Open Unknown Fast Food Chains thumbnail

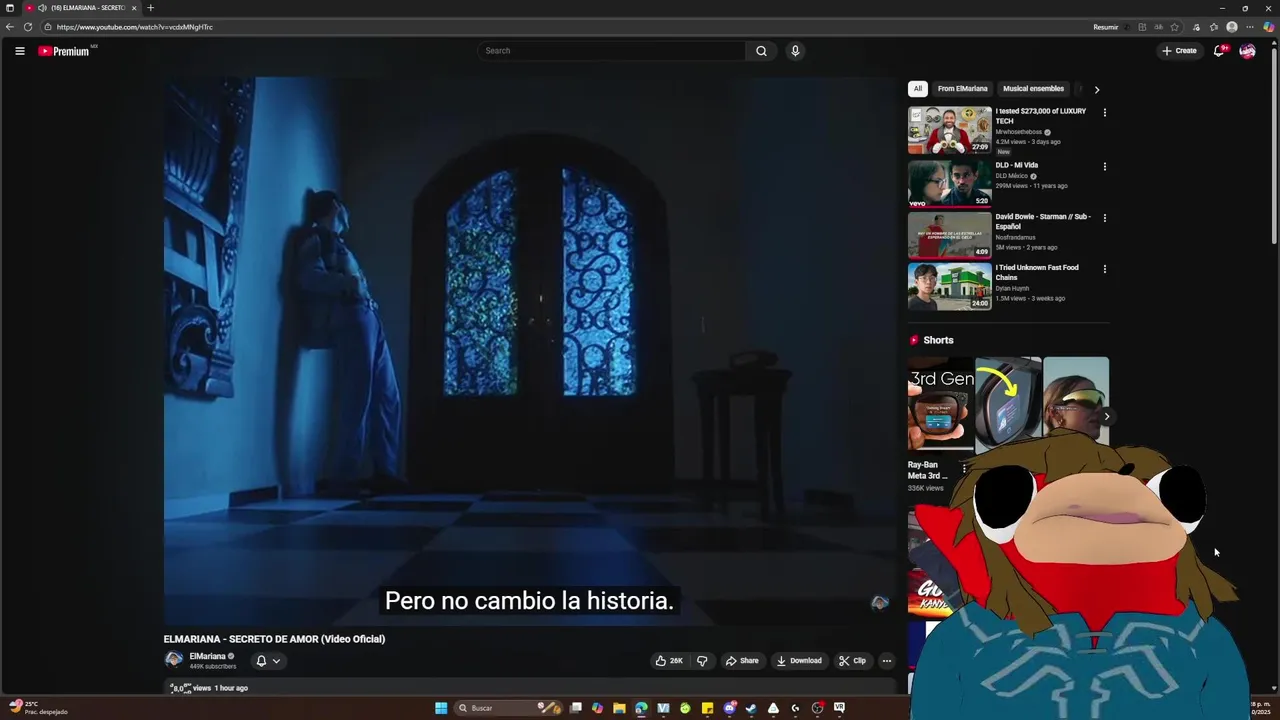click(x=949, y=286)
